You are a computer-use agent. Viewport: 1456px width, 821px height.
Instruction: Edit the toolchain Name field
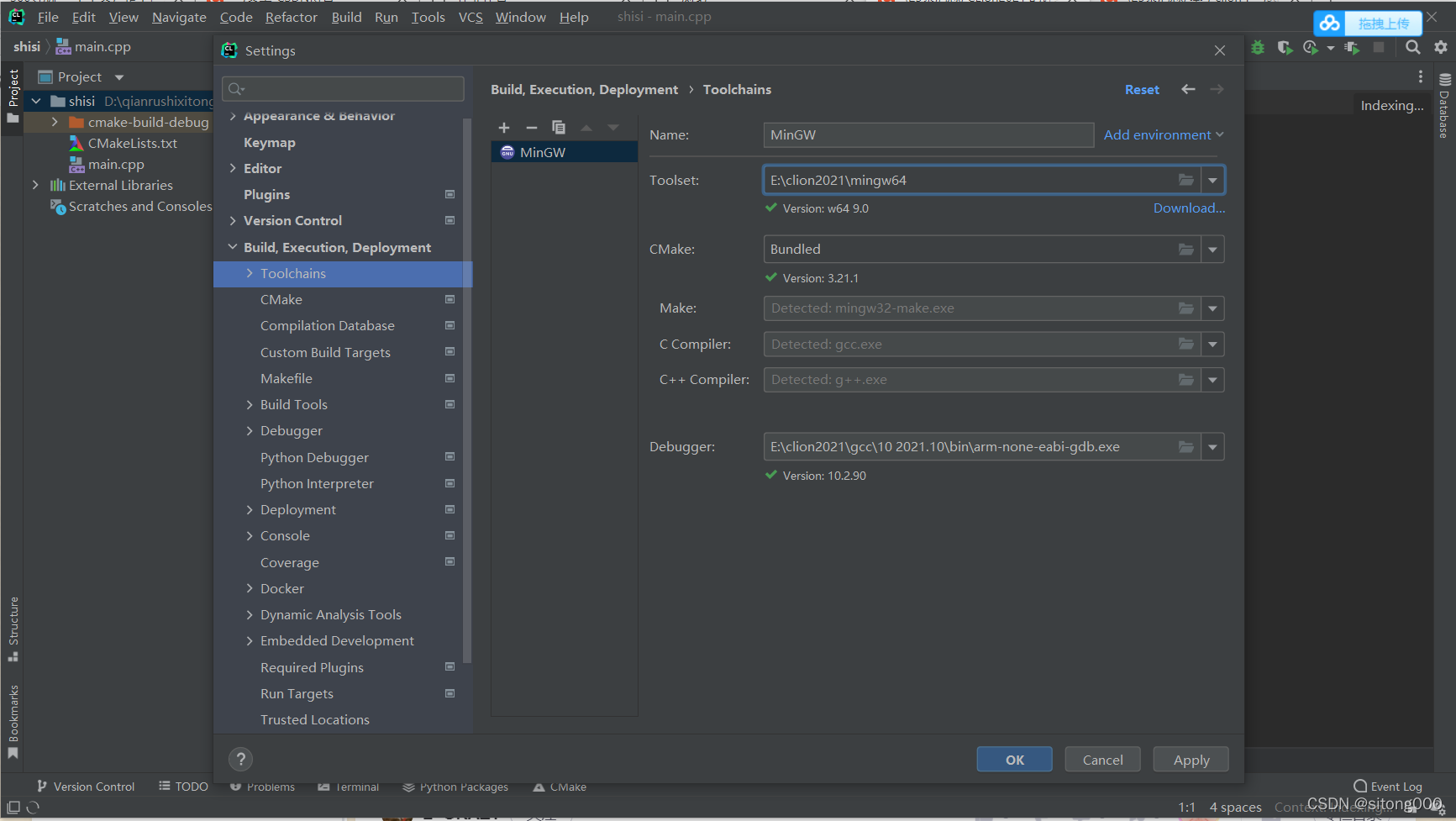pyautogui.click(x=928, y=134)
